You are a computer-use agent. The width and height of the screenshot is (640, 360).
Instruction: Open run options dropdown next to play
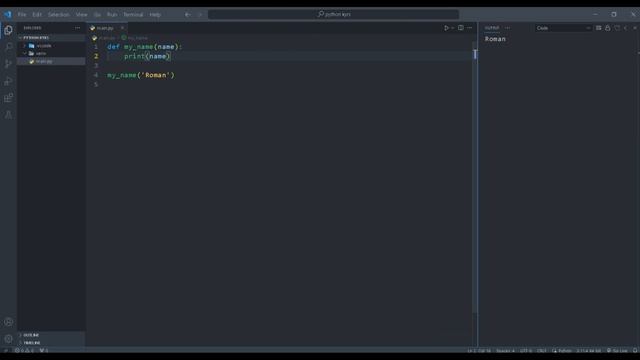pos(453,28)
